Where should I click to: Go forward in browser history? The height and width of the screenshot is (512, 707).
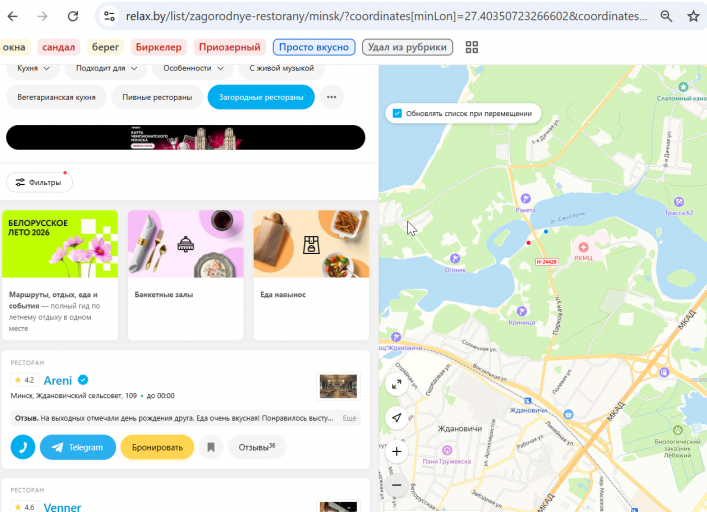coord(42,17)
